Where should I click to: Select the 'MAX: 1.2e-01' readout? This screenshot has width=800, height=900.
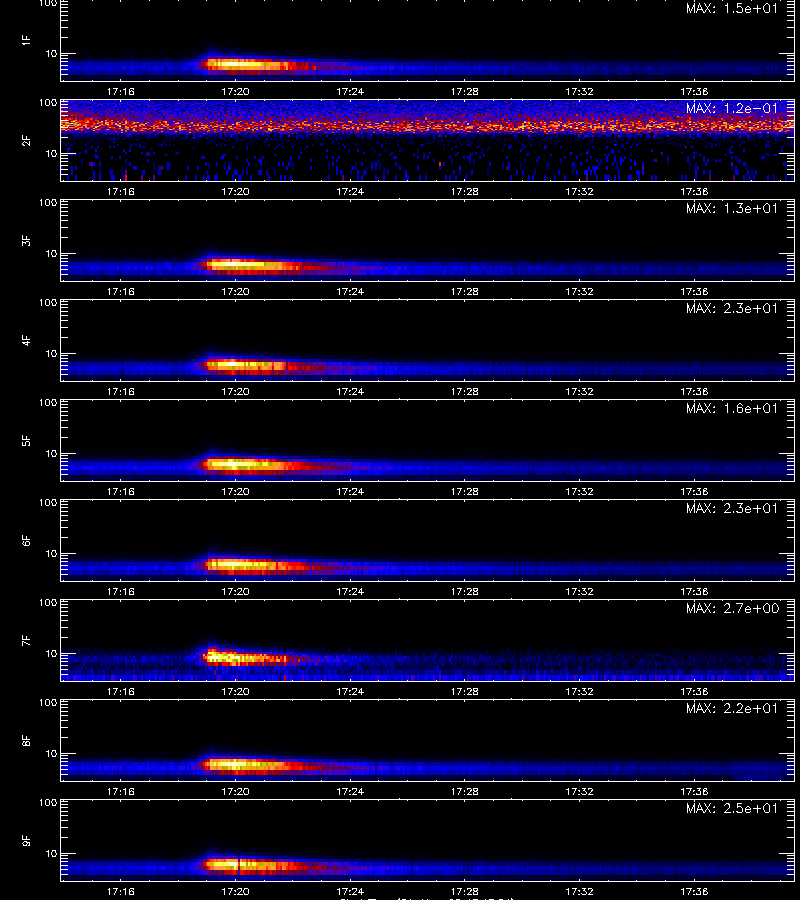[x=732, y=108]
